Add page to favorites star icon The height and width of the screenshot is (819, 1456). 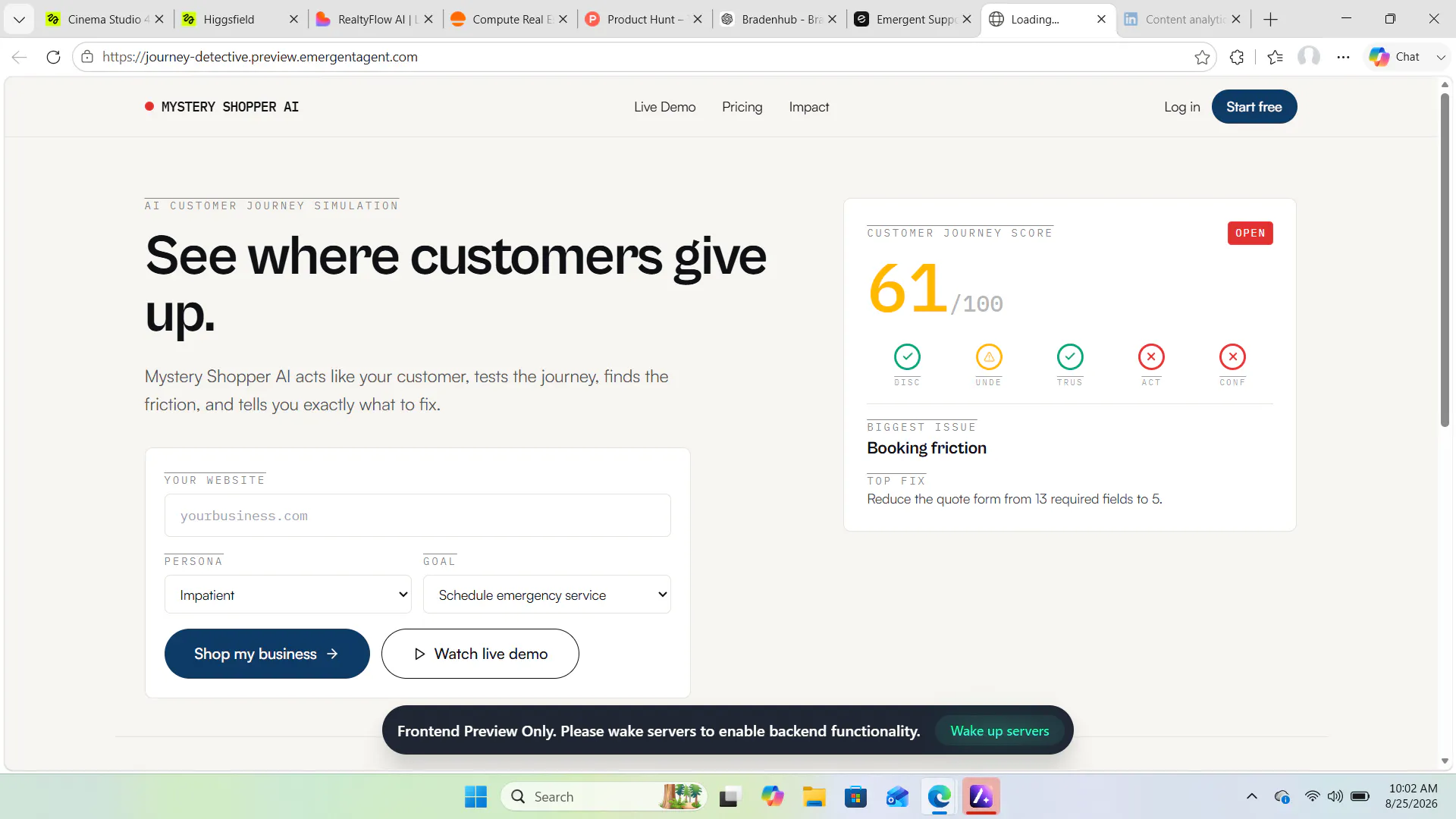click(x=1202, y=57)
